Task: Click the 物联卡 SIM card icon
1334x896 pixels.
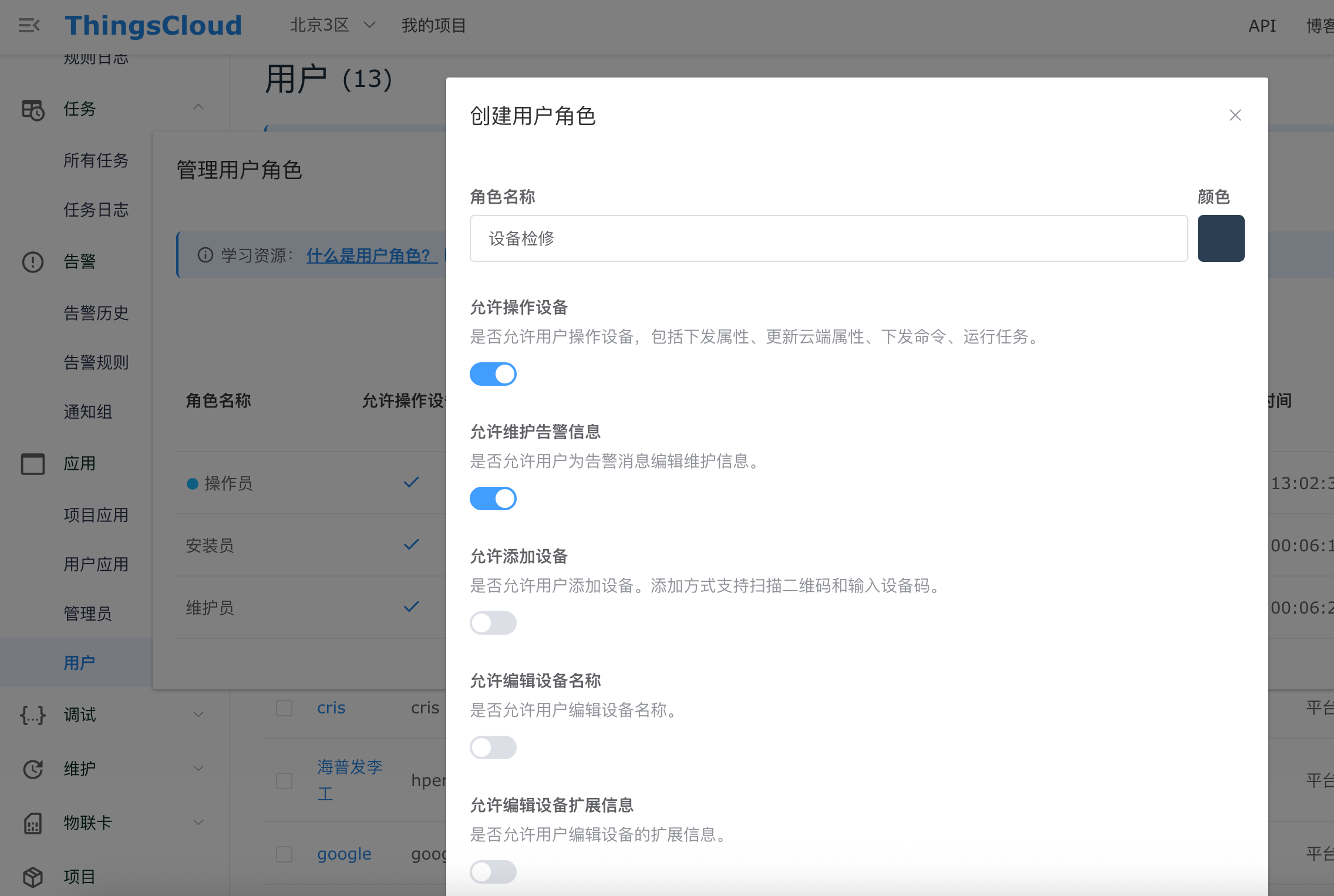Action: click(x=33, y=823)
